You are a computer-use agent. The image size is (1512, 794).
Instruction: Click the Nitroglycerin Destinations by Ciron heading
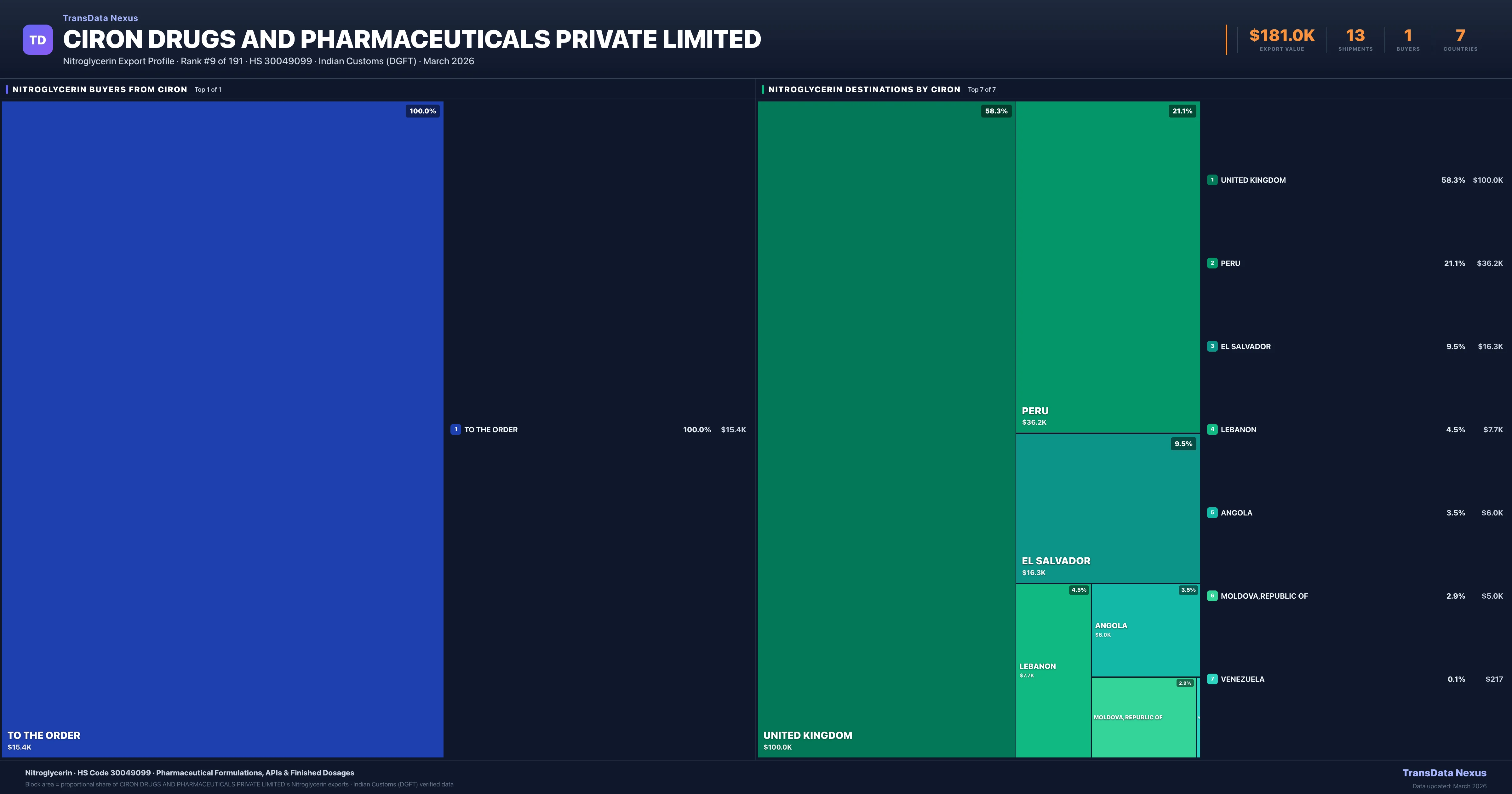pos(864,89)
